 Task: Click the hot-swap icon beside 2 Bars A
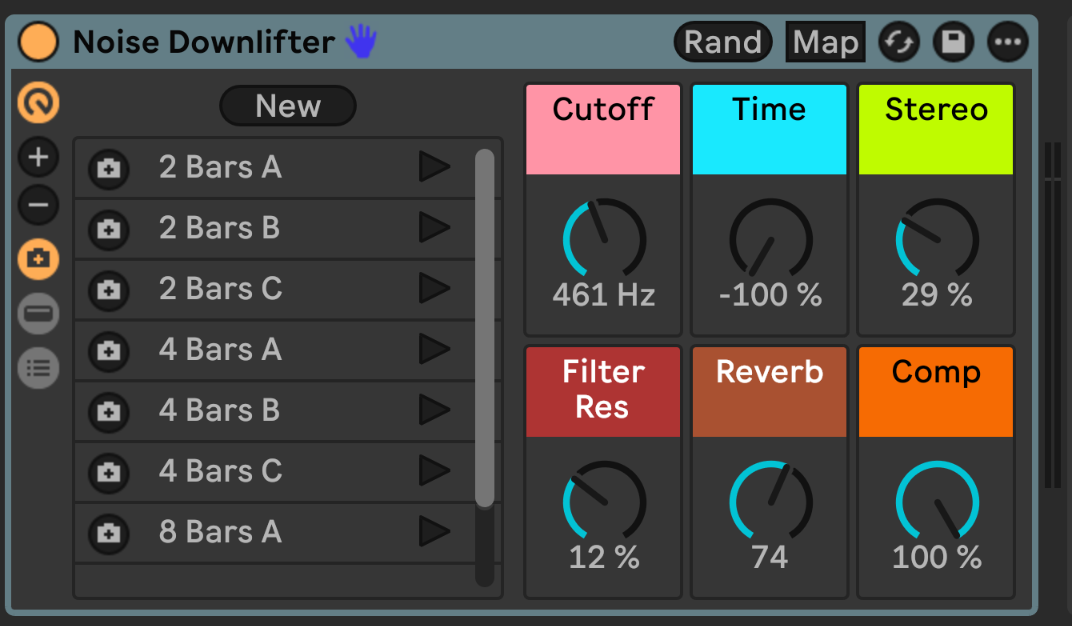(x=108, y=169)
